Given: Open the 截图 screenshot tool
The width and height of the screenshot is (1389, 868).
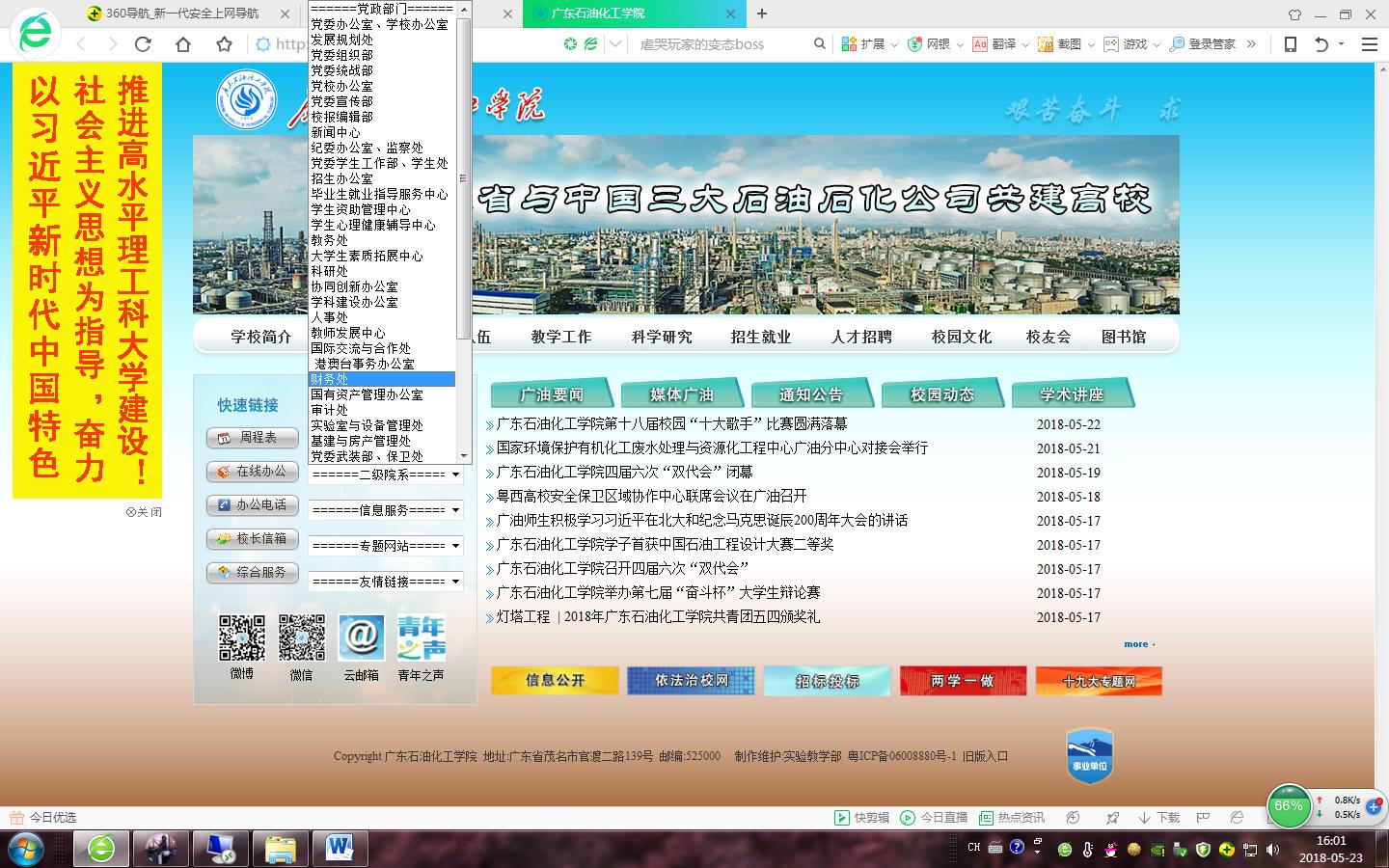Looking at the screenshot, I should pyautogui.click(x=1066, y=43).
